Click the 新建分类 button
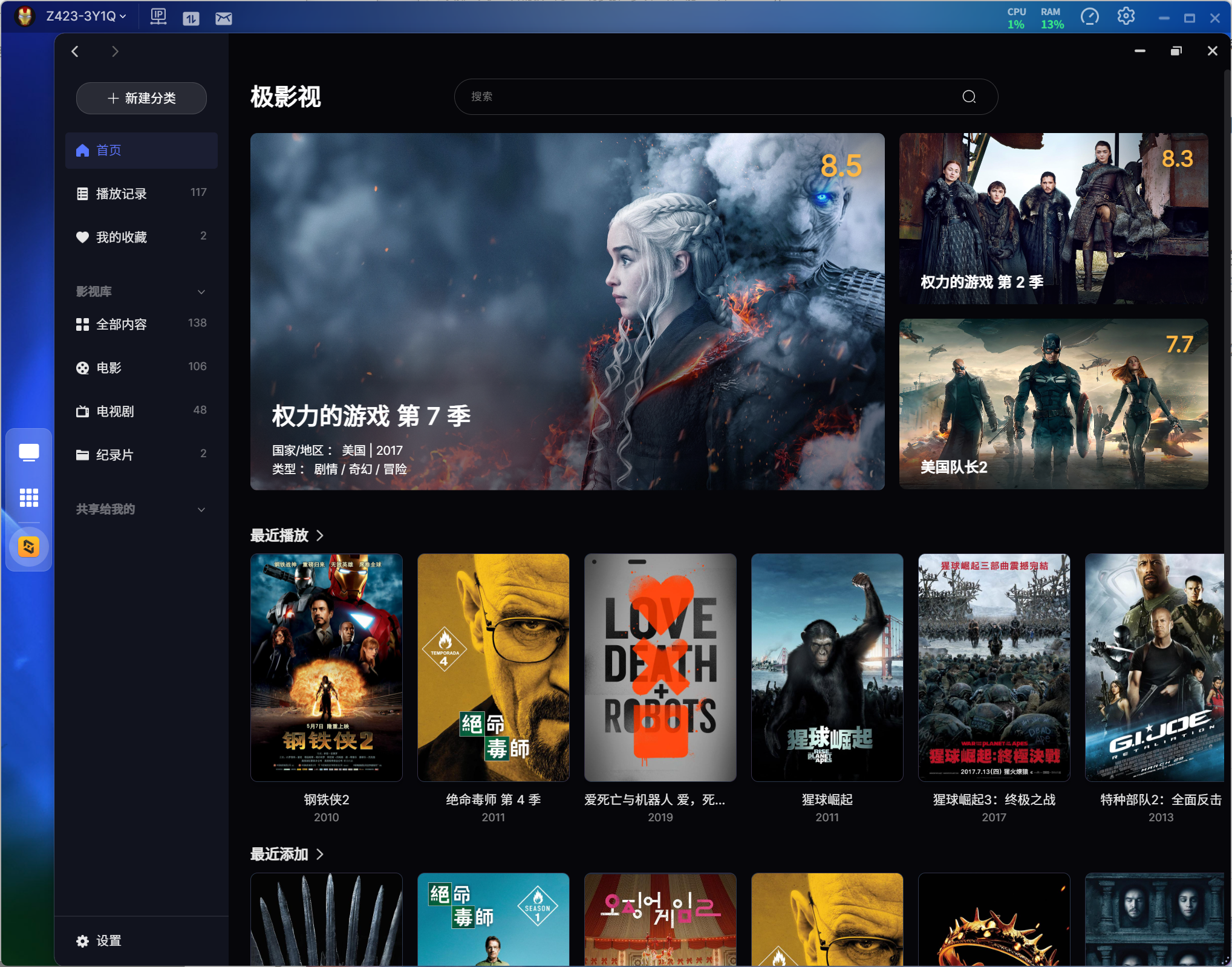Image resolution: width=1232 pixels, height=967 pixels. pos(141,98)
